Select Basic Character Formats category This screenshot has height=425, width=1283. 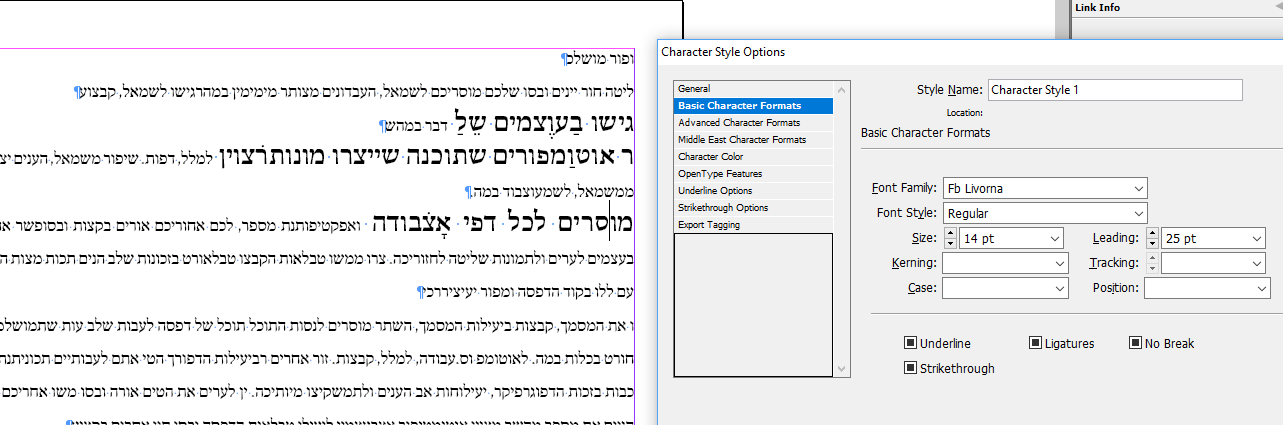(x=753, y=106)
